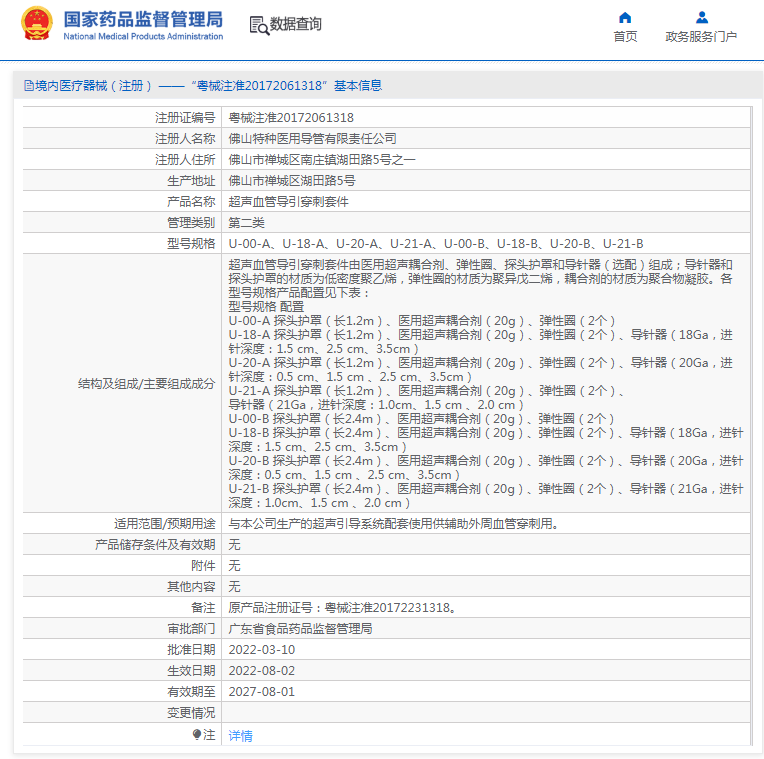Open the 详情 link
This screenshot has width=764, height=759.
240,735
